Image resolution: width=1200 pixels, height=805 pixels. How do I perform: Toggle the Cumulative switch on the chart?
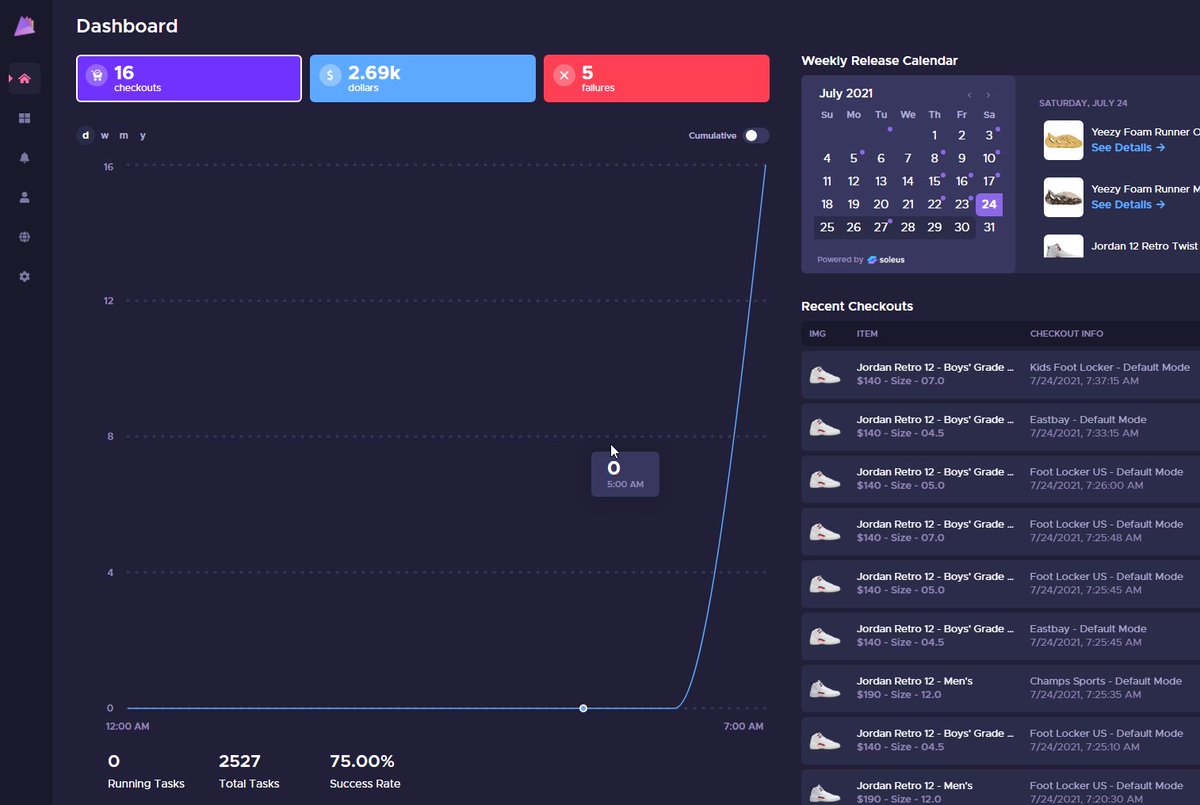point(755,135)
